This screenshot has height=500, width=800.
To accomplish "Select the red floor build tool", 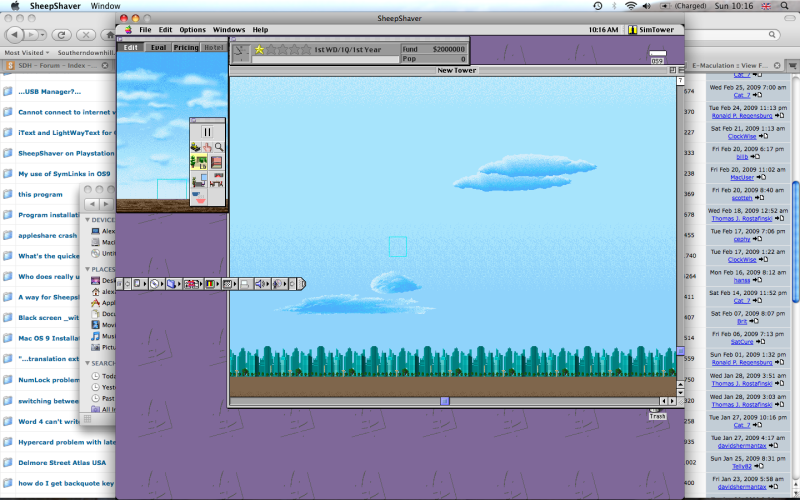I will click(x=216, y=162).
